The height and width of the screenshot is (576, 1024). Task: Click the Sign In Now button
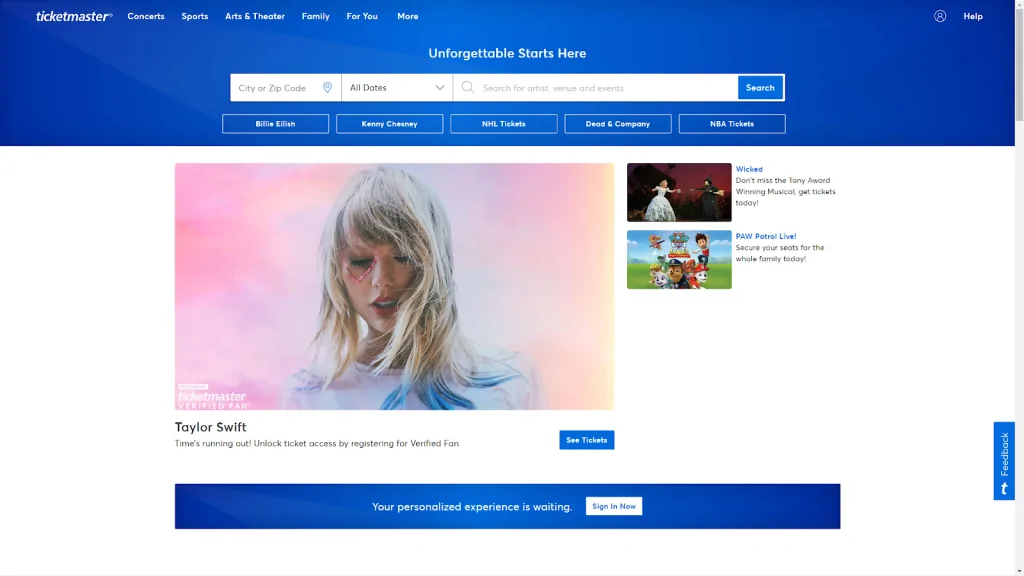613,506
